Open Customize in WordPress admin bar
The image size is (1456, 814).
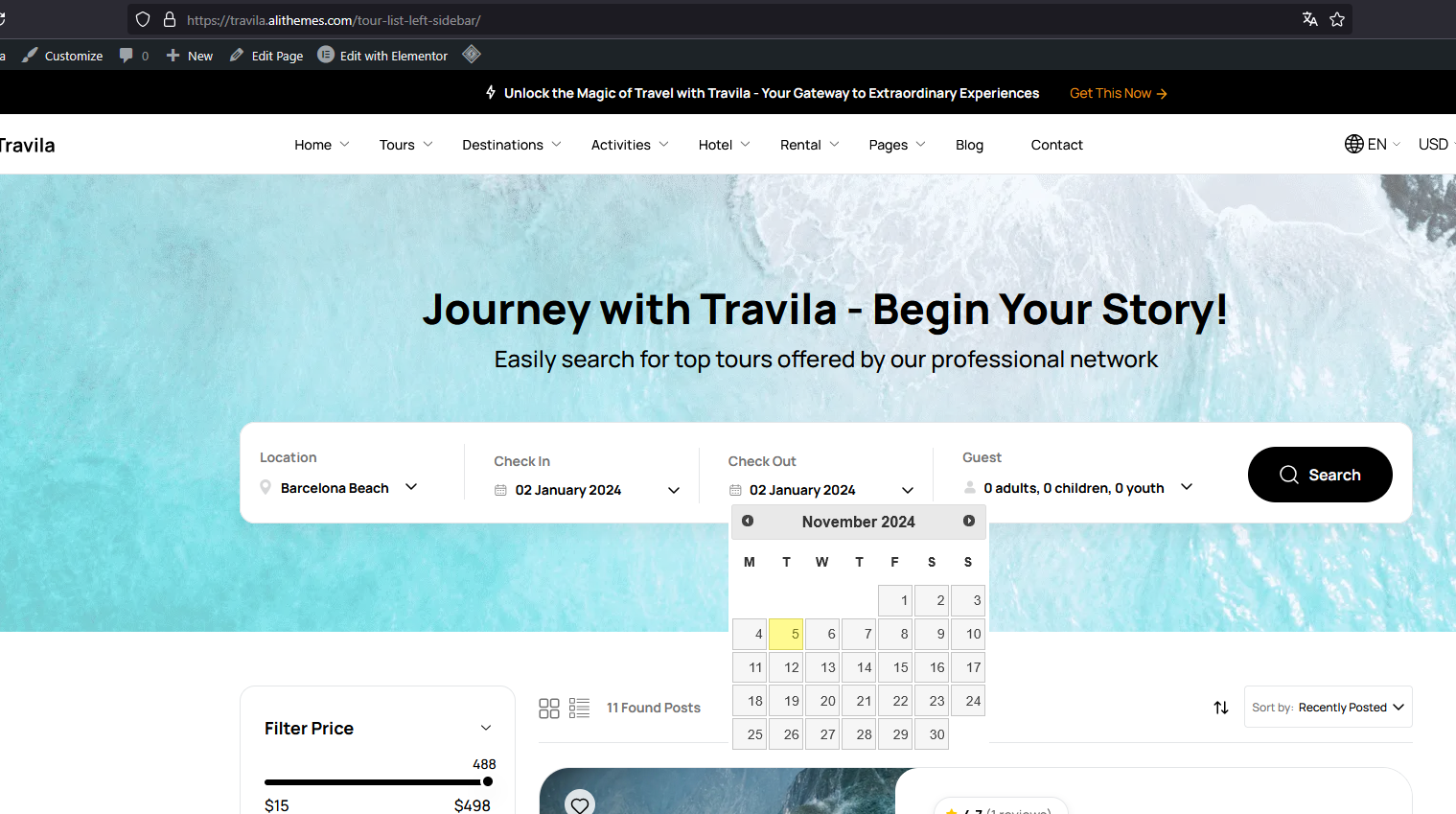(x=62, y=56)
